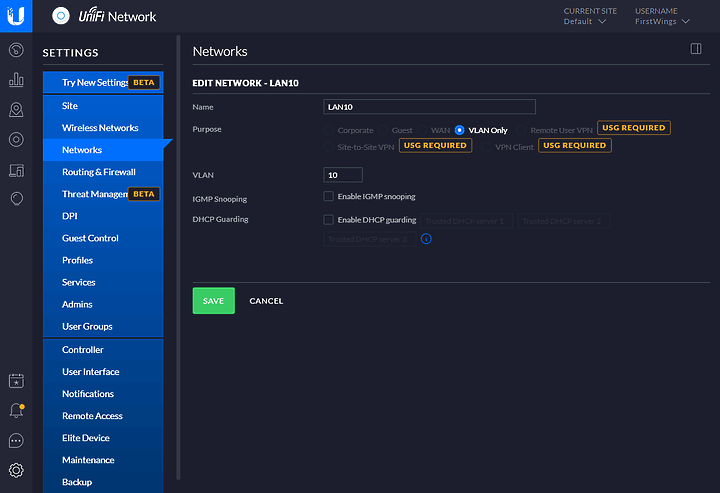
Task: Toggle the properties panel icon
Action: (696, 49)
